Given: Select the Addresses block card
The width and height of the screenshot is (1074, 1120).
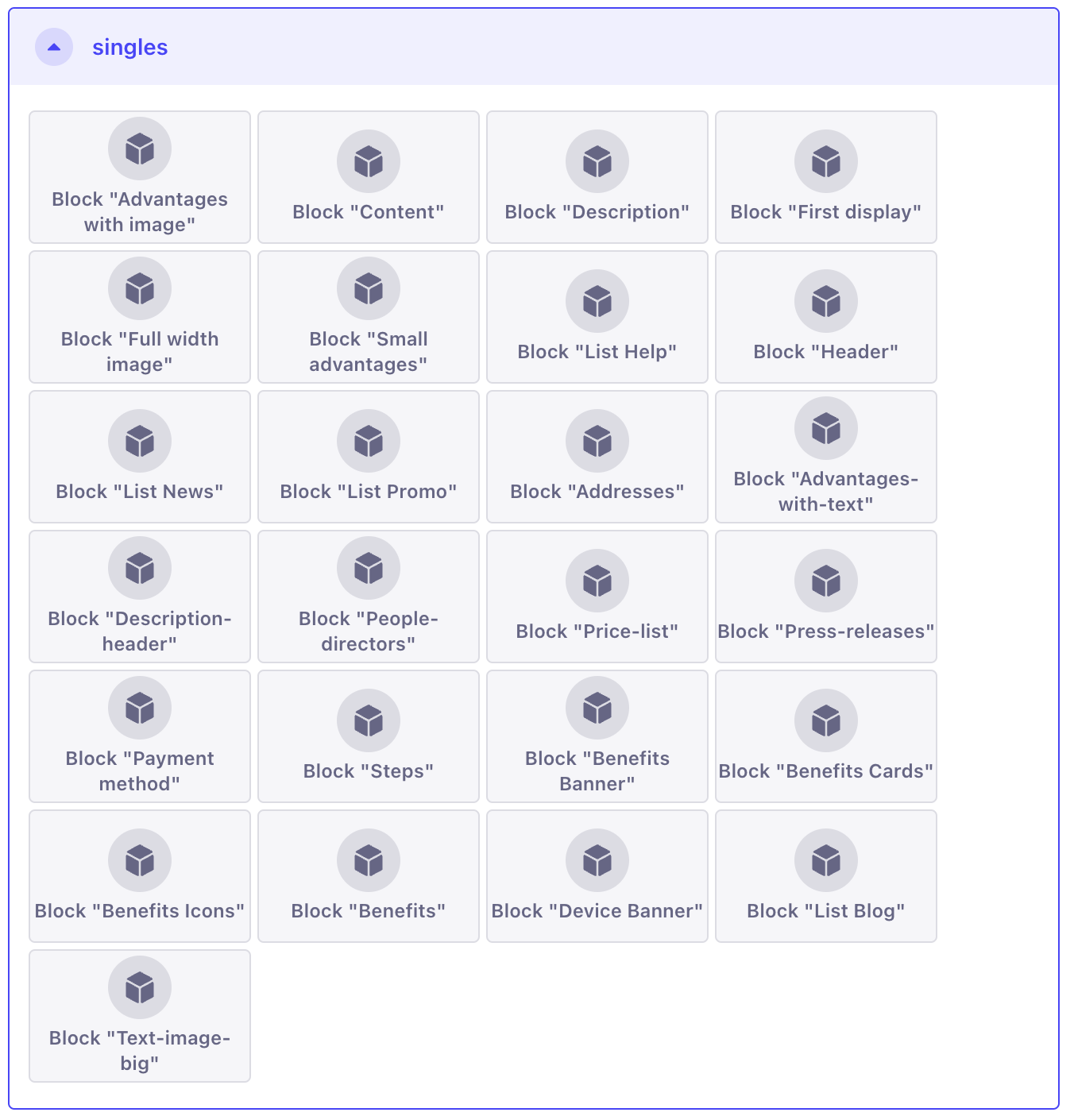Looking at the screenshot, I should coord(597,458).
